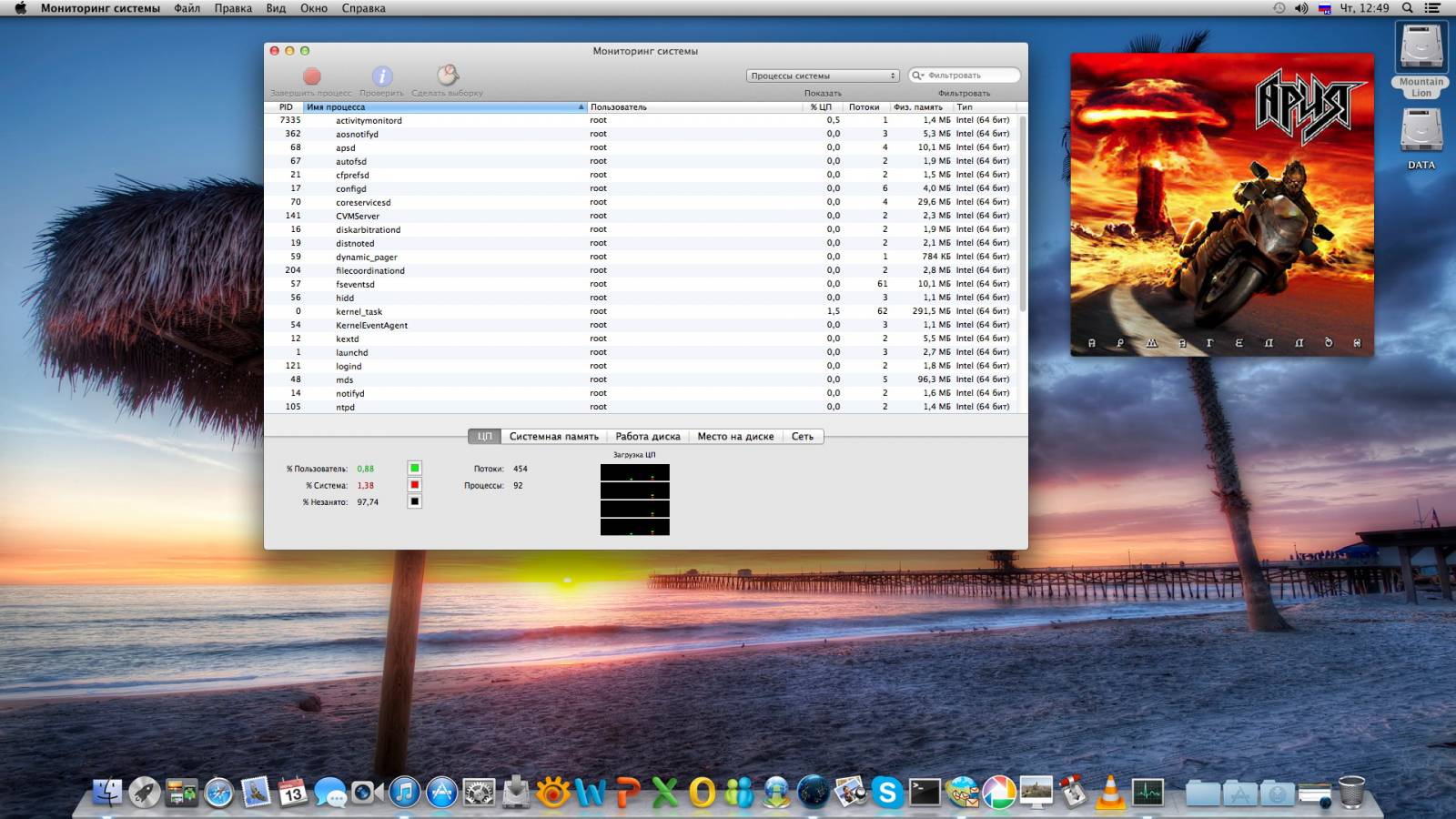Open the orange XnView eye icon
The width and height of the screenshot is (1456, 819).
[553, 793]
